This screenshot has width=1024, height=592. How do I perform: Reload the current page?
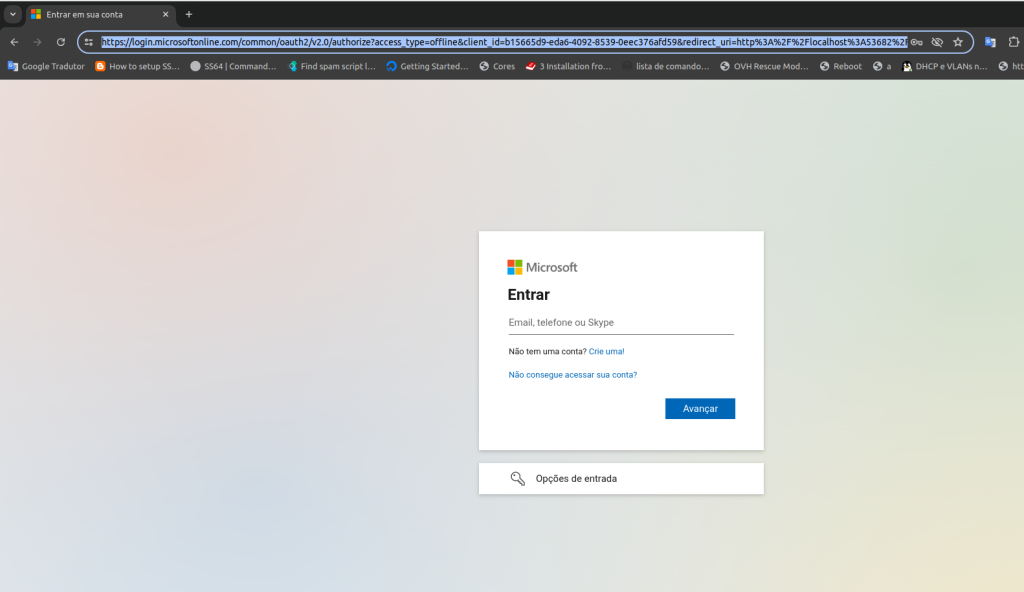[x=61, y=42]
